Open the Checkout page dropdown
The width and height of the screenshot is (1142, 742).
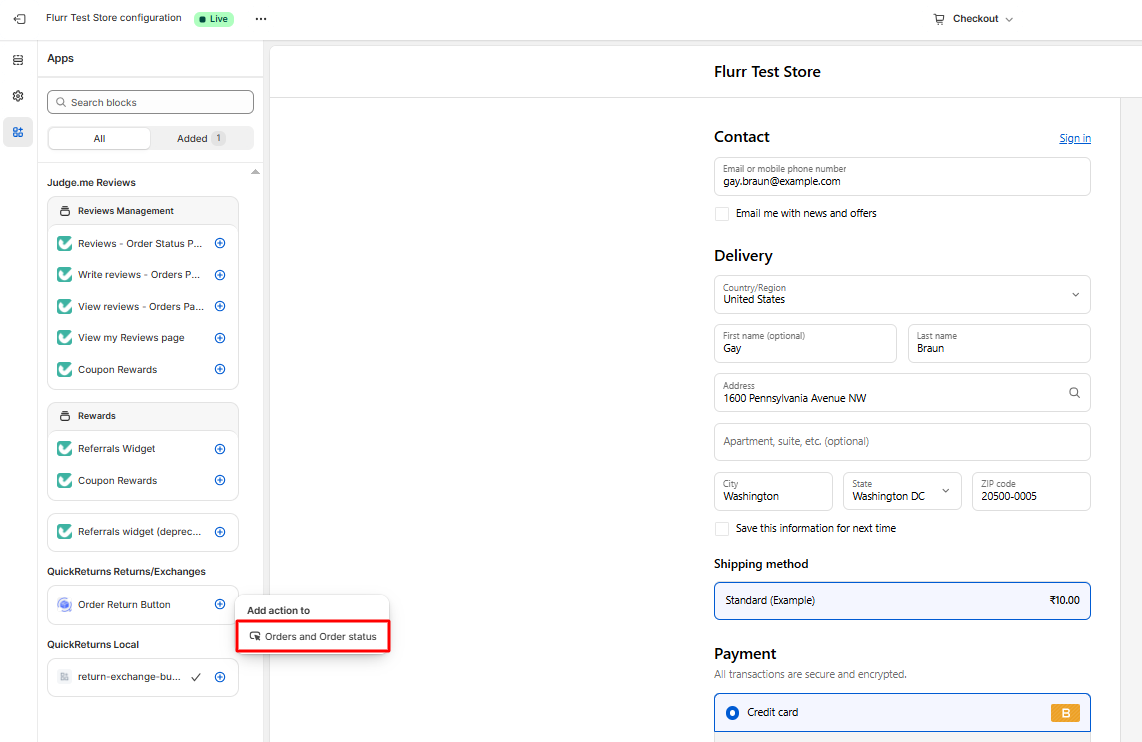click(973, 19)
